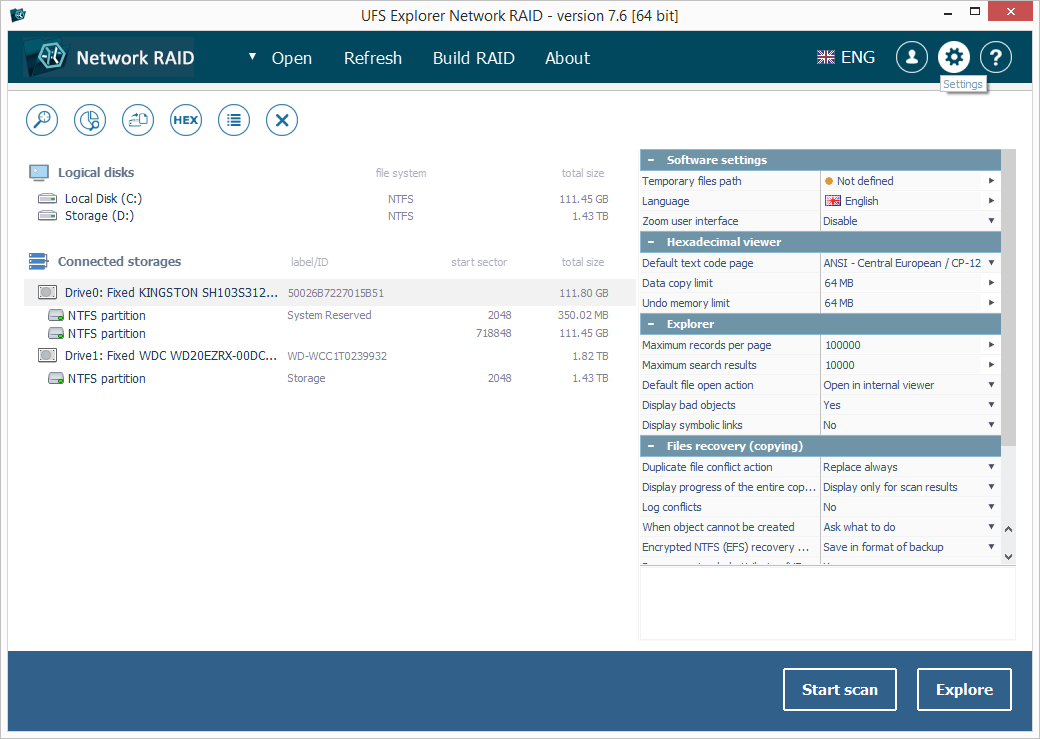Viewport: 1040px width, 739px height.
Task: Open the HEX viewer tool
Action: (x=186, y=120)
